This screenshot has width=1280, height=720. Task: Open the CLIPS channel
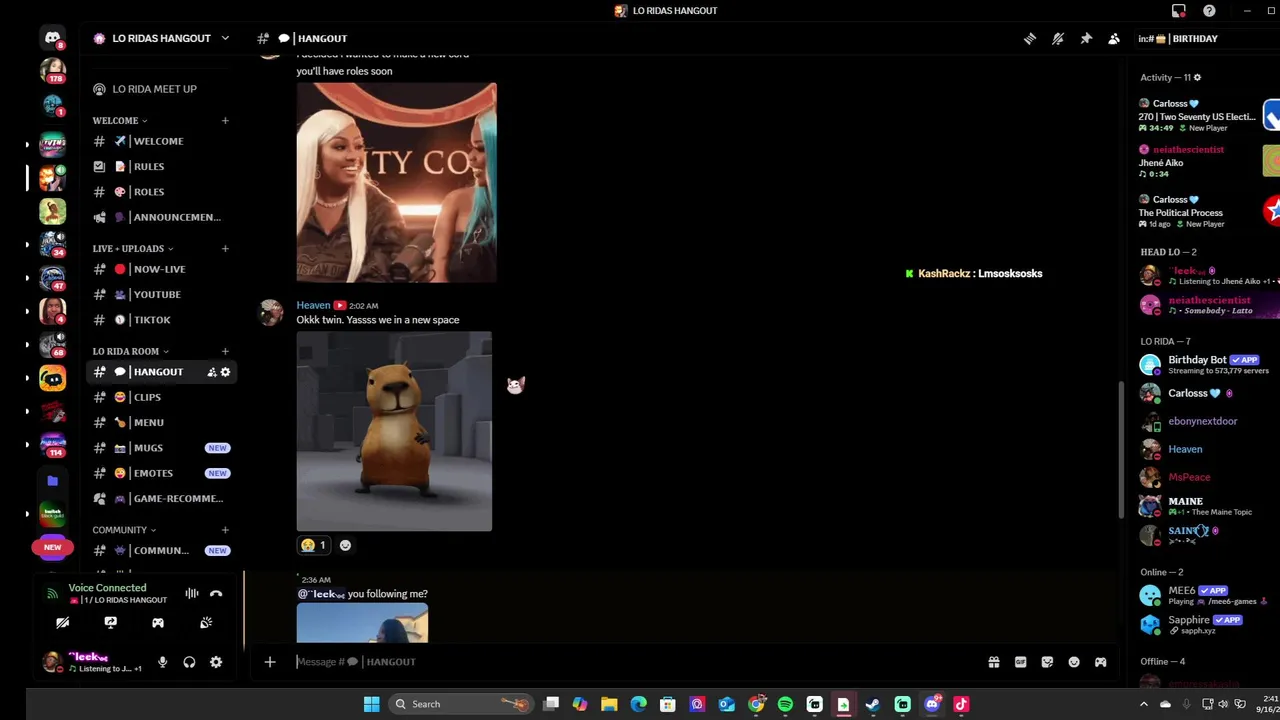(162, 397)
